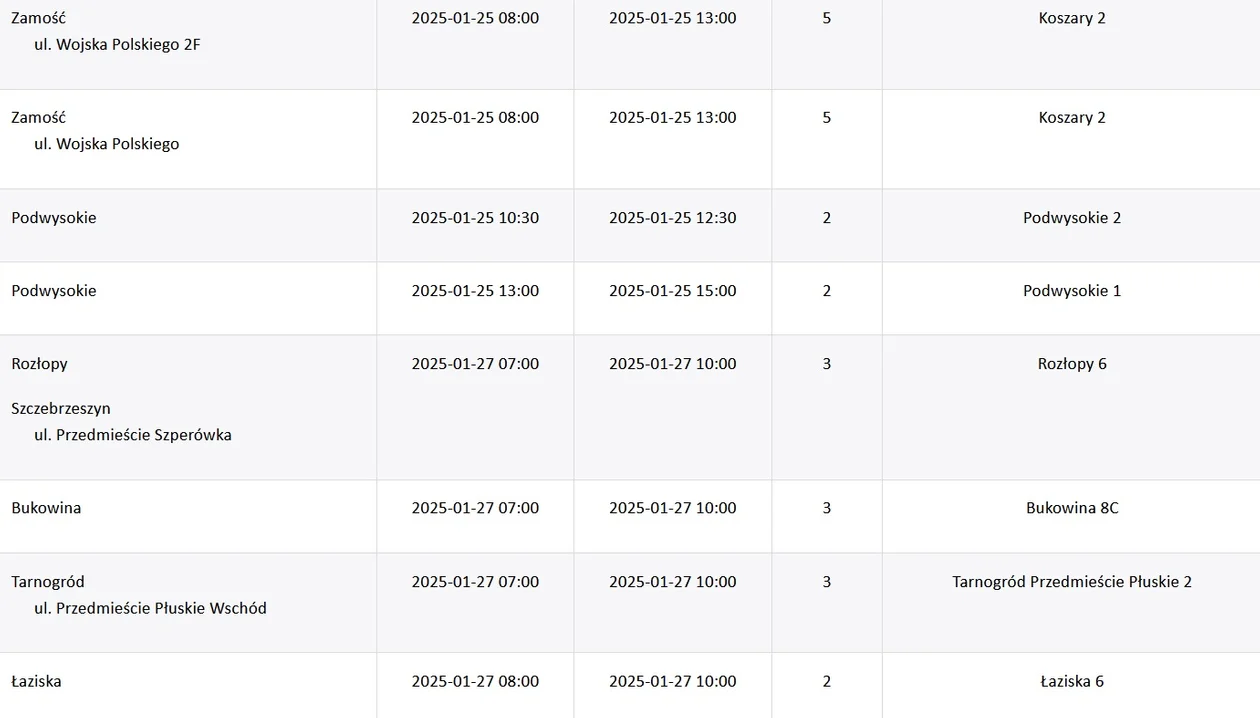Image resolution: width=1260 pixels, height=718 pixels.
Task: Click the 2025-01-25 12:30 end time
Action: 672,218
